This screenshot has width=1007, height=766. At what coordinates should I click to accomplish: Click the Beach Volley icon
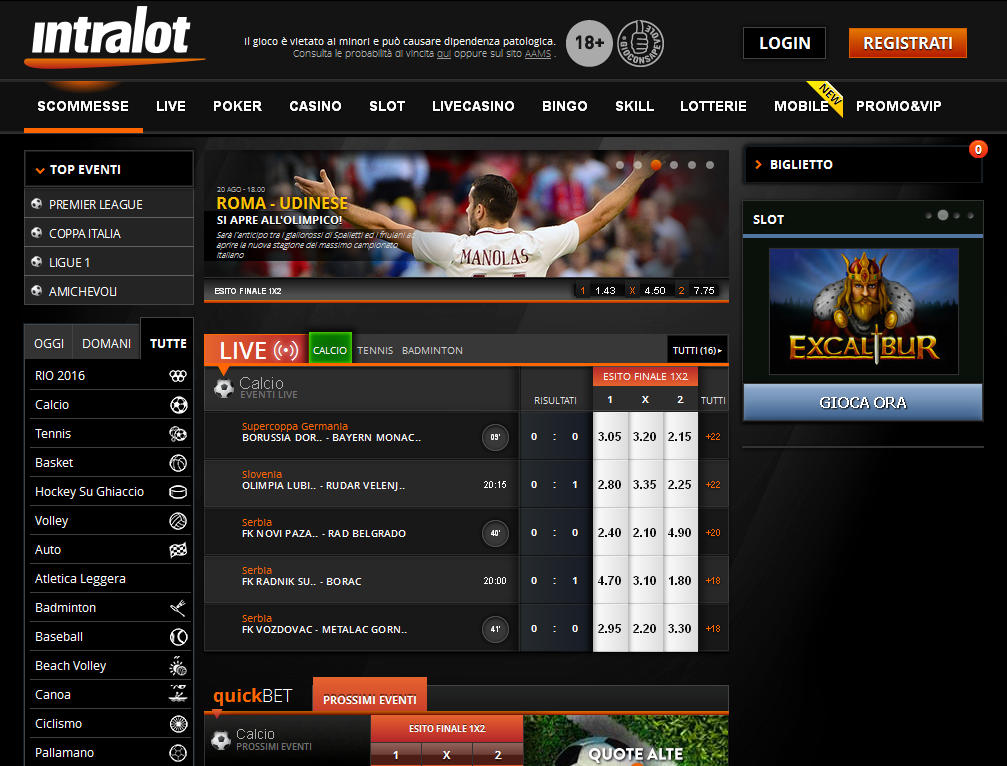(x=178, y=666)
